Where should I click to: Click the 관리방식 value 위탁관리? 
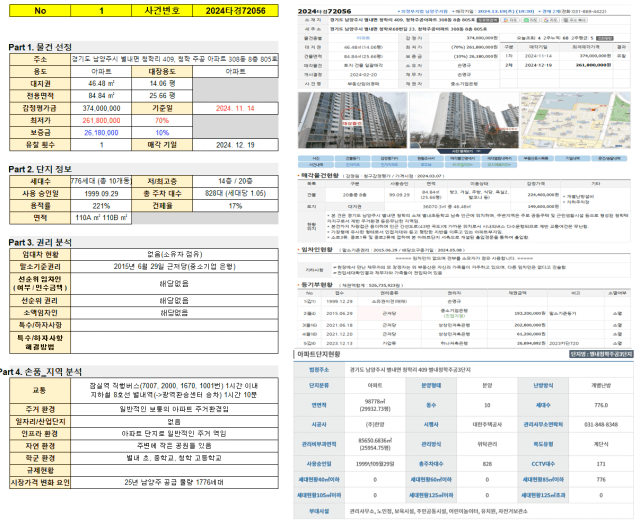tap(487, 444)
